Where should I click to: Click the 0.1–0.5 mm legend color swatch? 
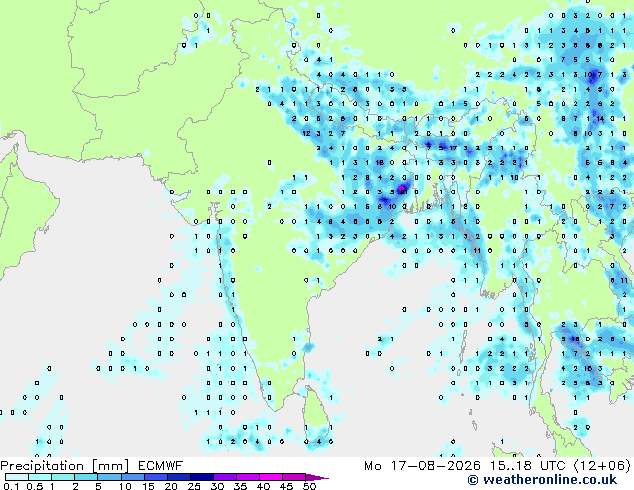pos(17,477)
